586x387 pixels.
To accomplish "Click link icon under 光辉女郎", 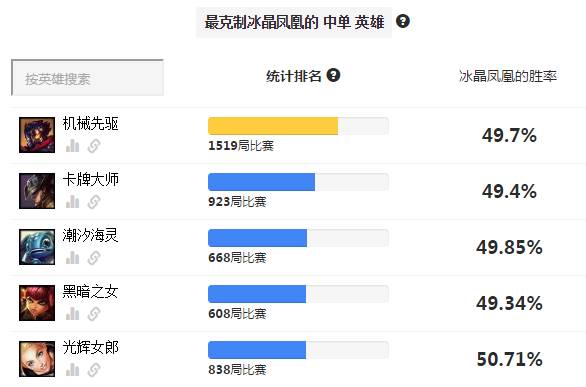I will (x=94, y=370).
